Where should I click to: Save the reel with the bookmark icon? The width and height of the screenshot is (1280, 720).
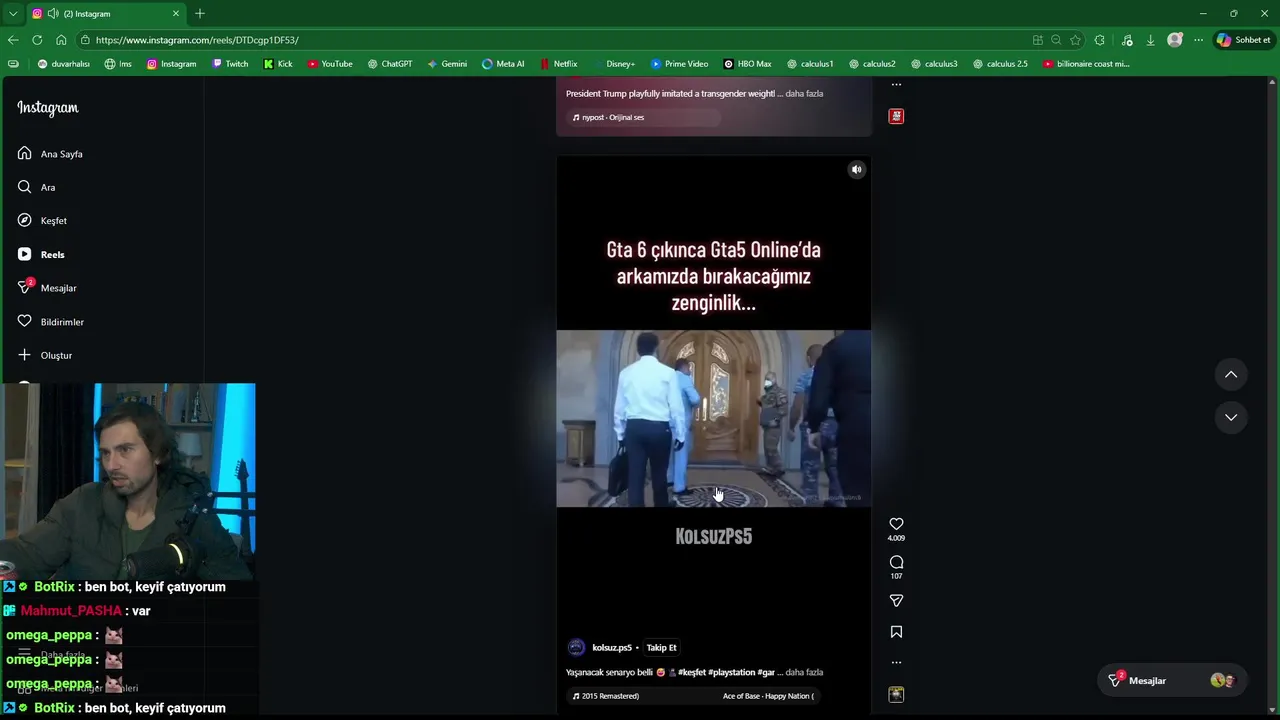[896, 632]
